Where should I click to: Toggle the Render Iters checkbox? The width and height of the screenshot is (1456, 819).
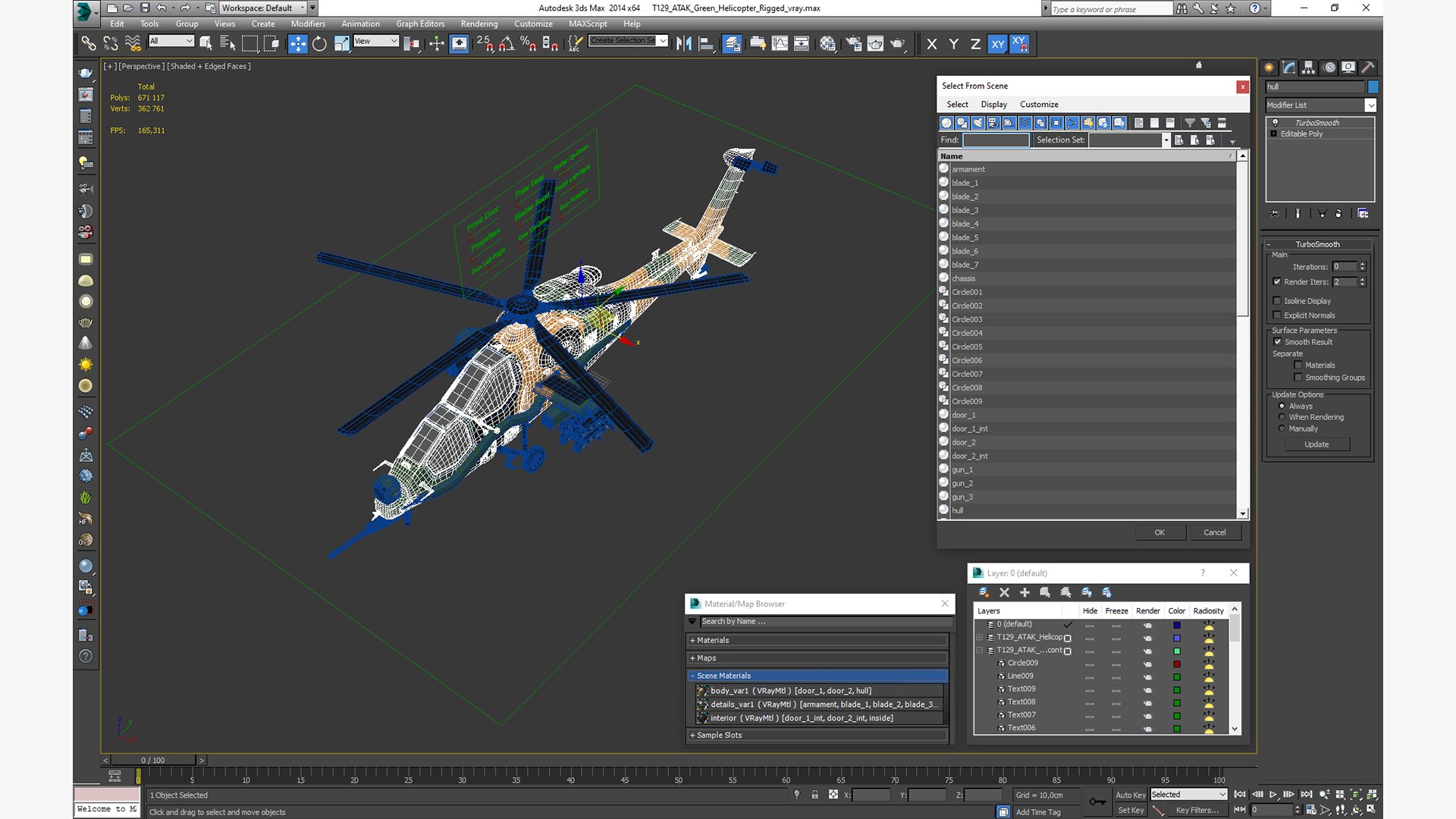pos(1277,282)
